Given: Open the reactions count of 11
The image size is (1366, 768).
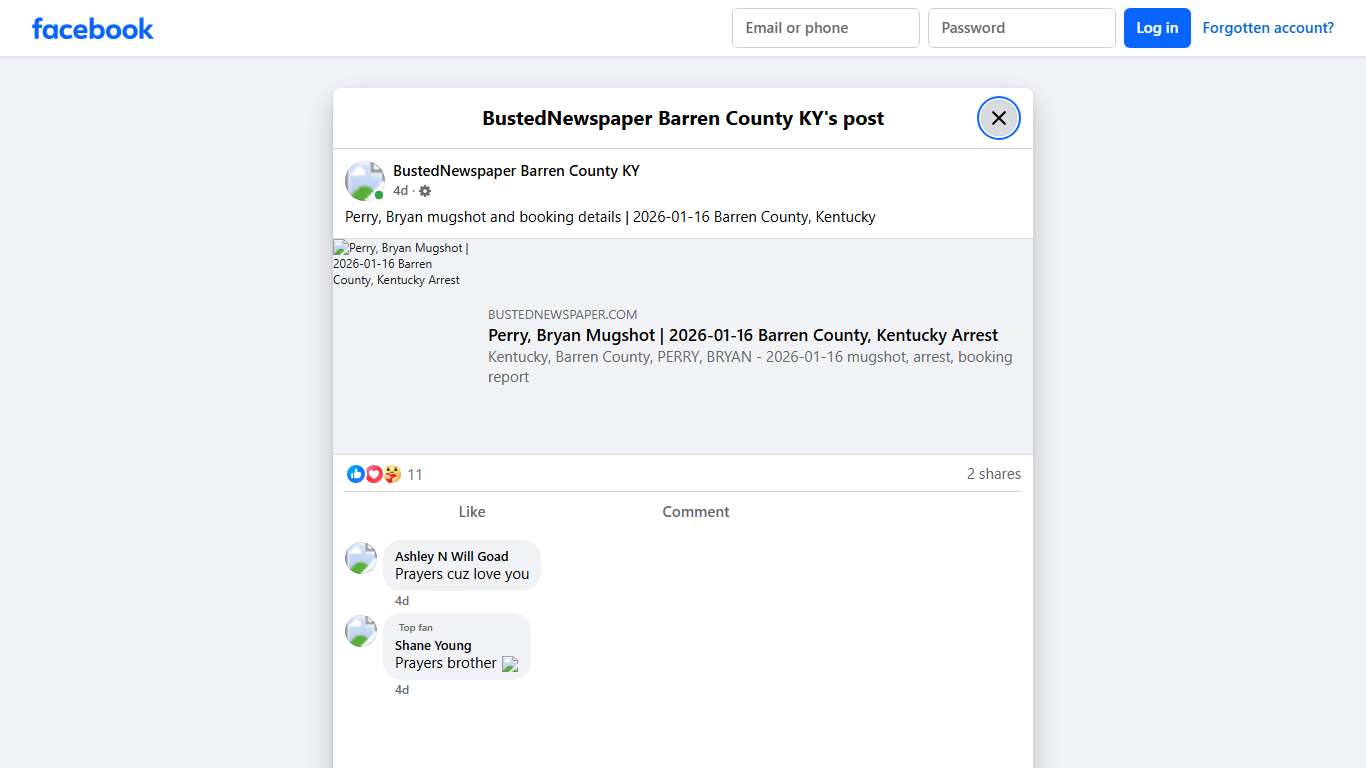Looking at the screenshot, I should tap(415, 475).
